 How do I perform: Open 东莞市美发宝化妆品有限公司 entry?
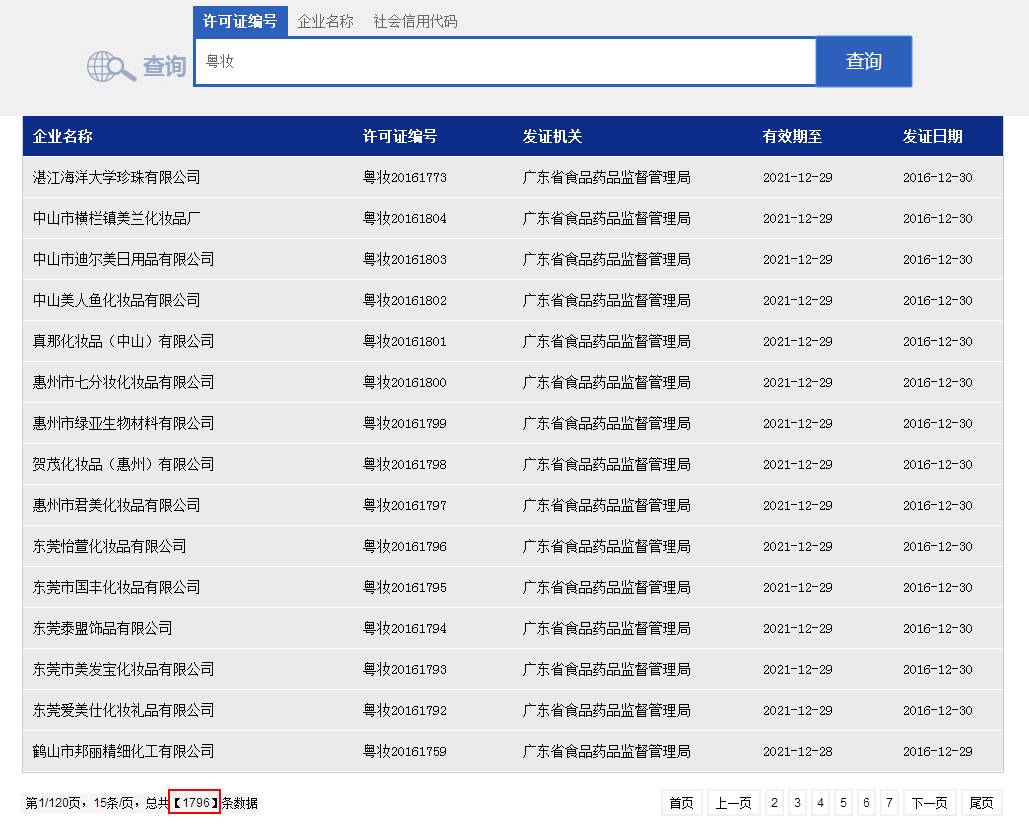coord(123,669)
